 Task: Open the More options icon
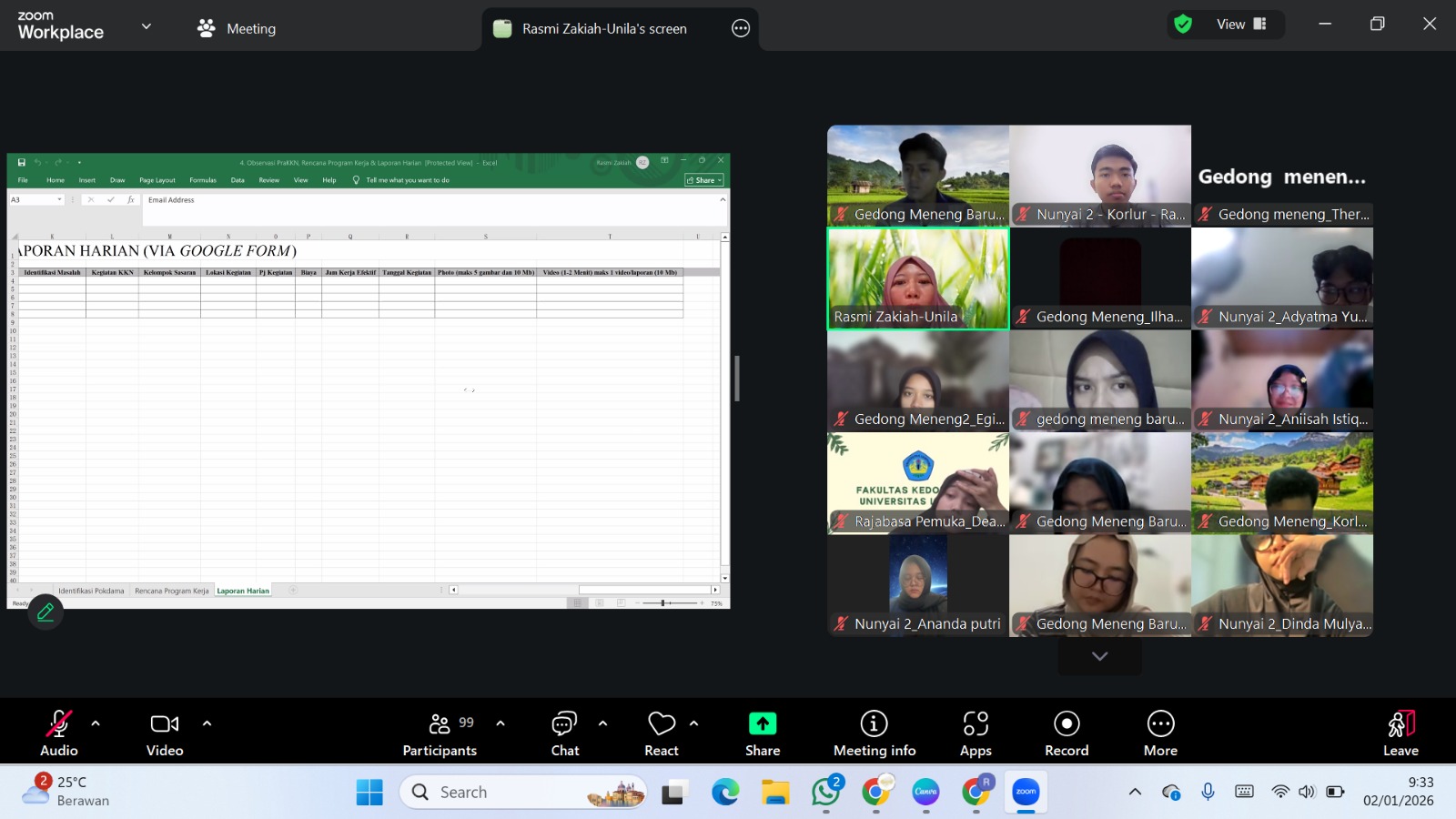[x=1160, y=724]
